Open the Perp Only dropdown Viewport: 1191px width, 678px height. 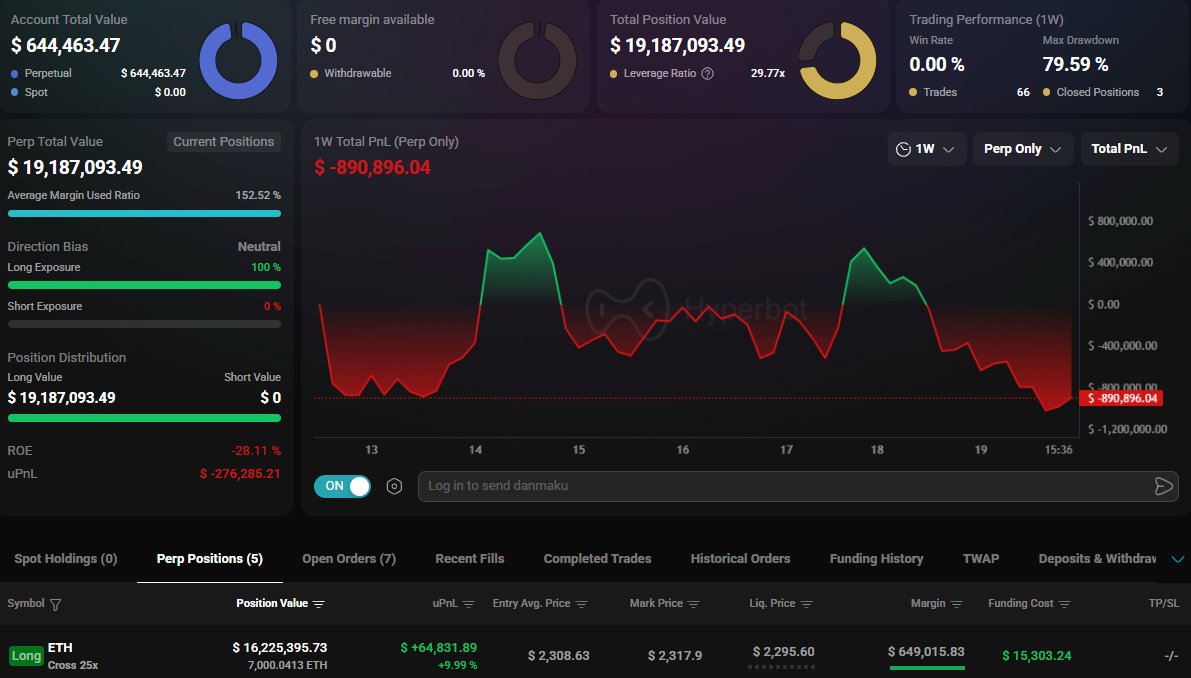1022,148
